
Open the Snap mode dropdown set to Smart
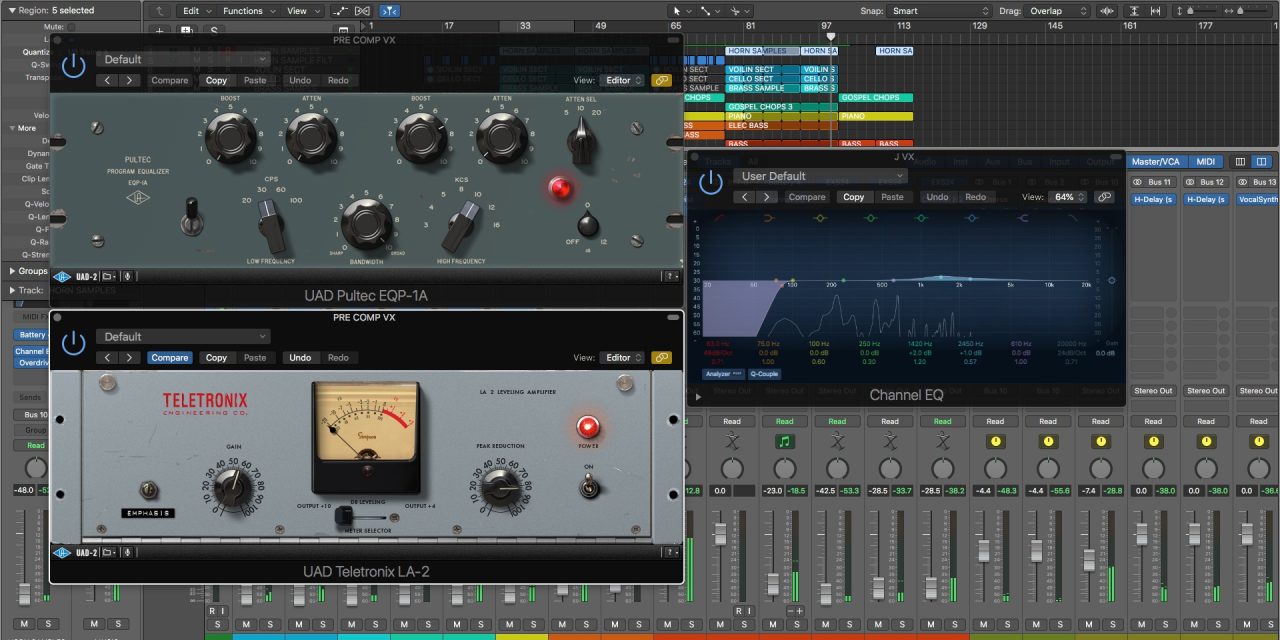click(x=939, y=11)
